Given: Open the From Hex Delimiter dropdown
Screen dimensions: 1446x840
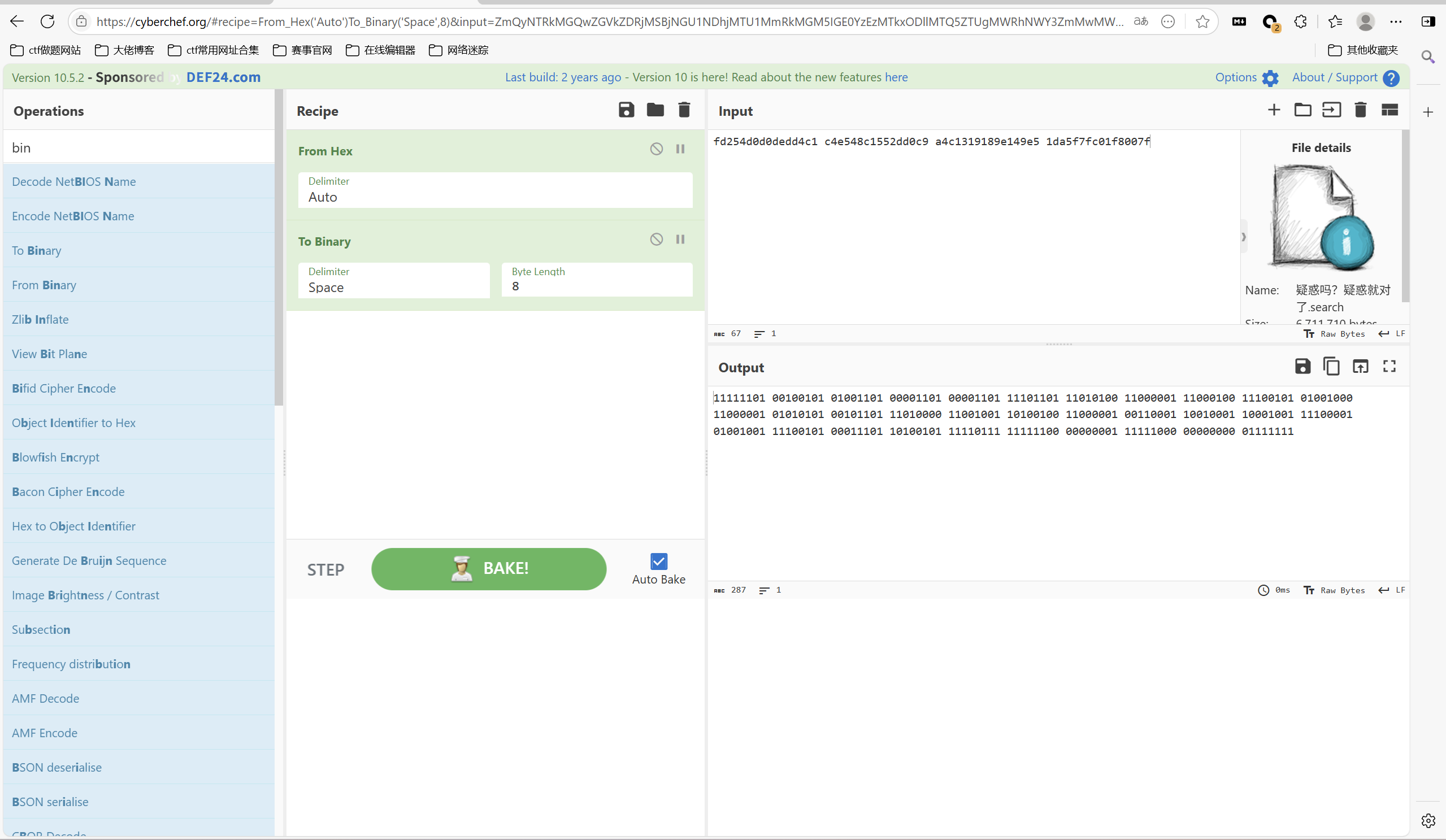Looking at the screenshot, I should coord(495,190).
